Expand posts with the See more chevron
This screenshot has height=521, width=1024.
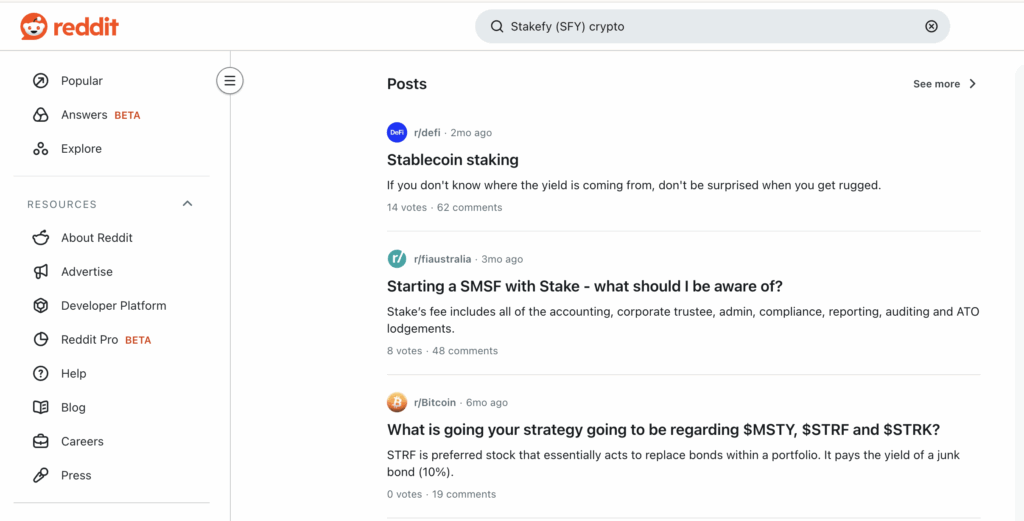972,84
